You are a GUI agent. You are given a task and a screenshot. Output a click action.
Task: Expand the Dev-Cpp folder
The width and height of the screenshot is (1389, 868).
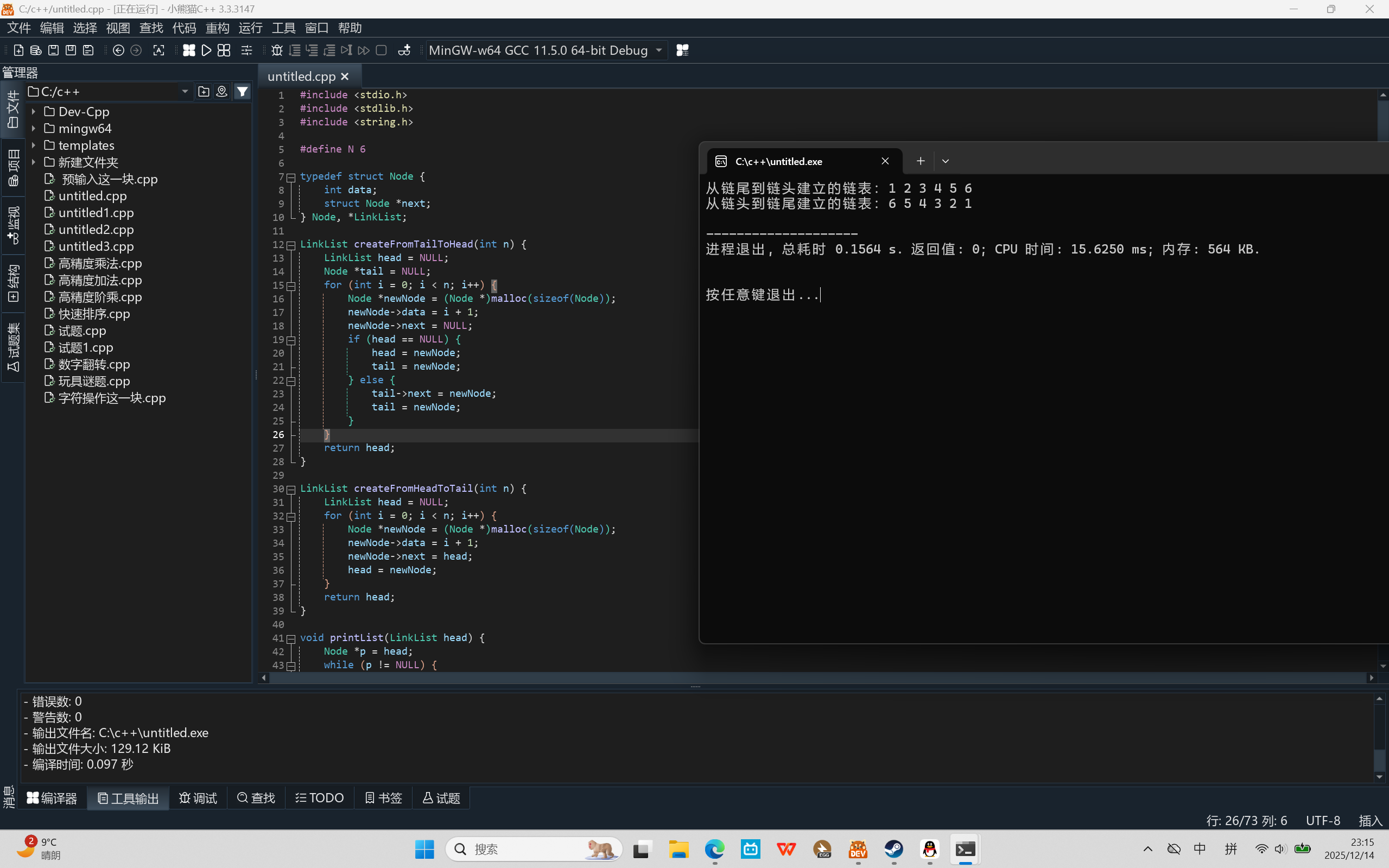click(33, 112)
